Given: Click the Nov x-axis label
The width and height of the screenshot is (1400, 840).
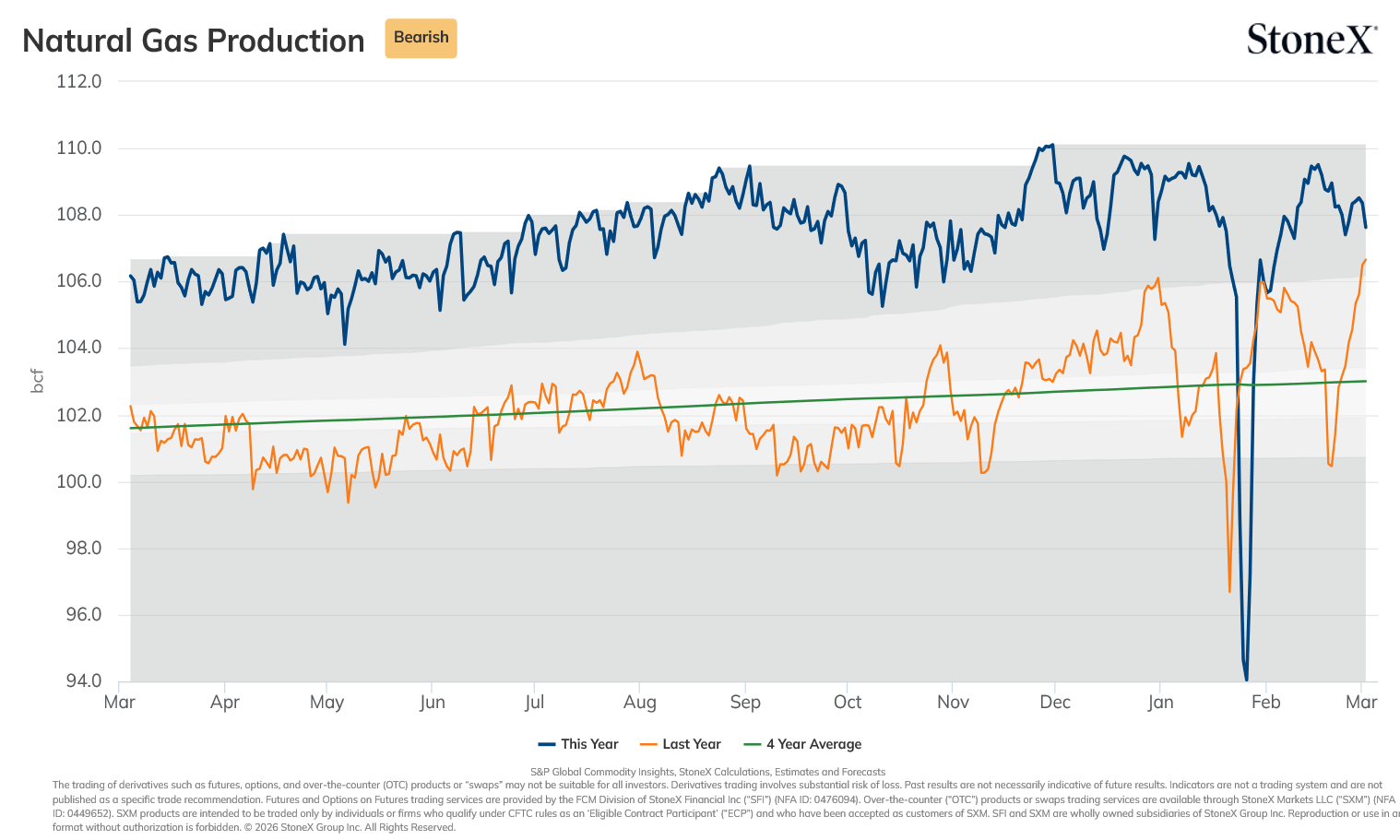Looking at the screenshot, I should [x=953, y=703].
